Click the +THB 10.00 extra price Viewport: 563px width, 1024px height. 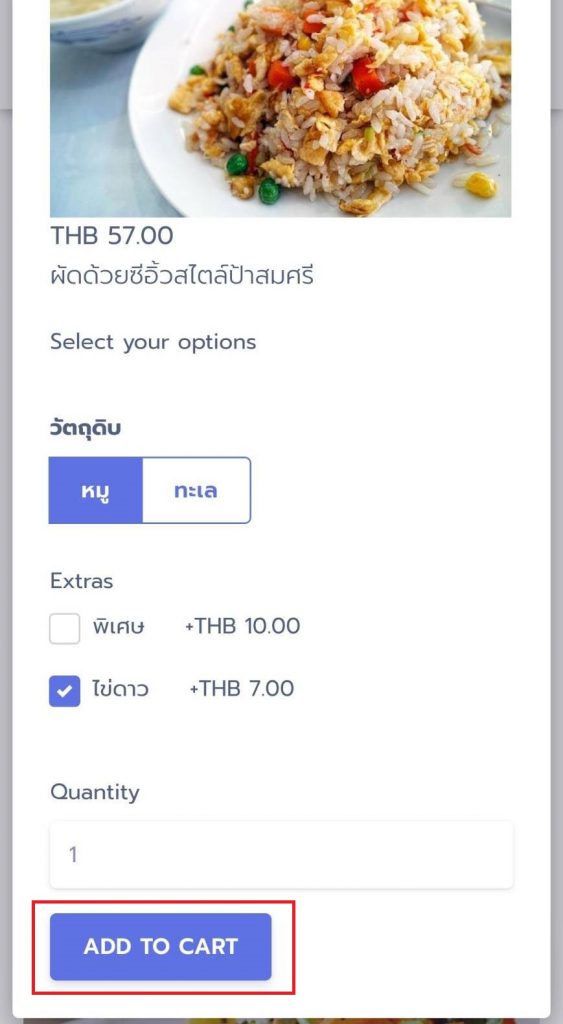click(x=242, y=626)
